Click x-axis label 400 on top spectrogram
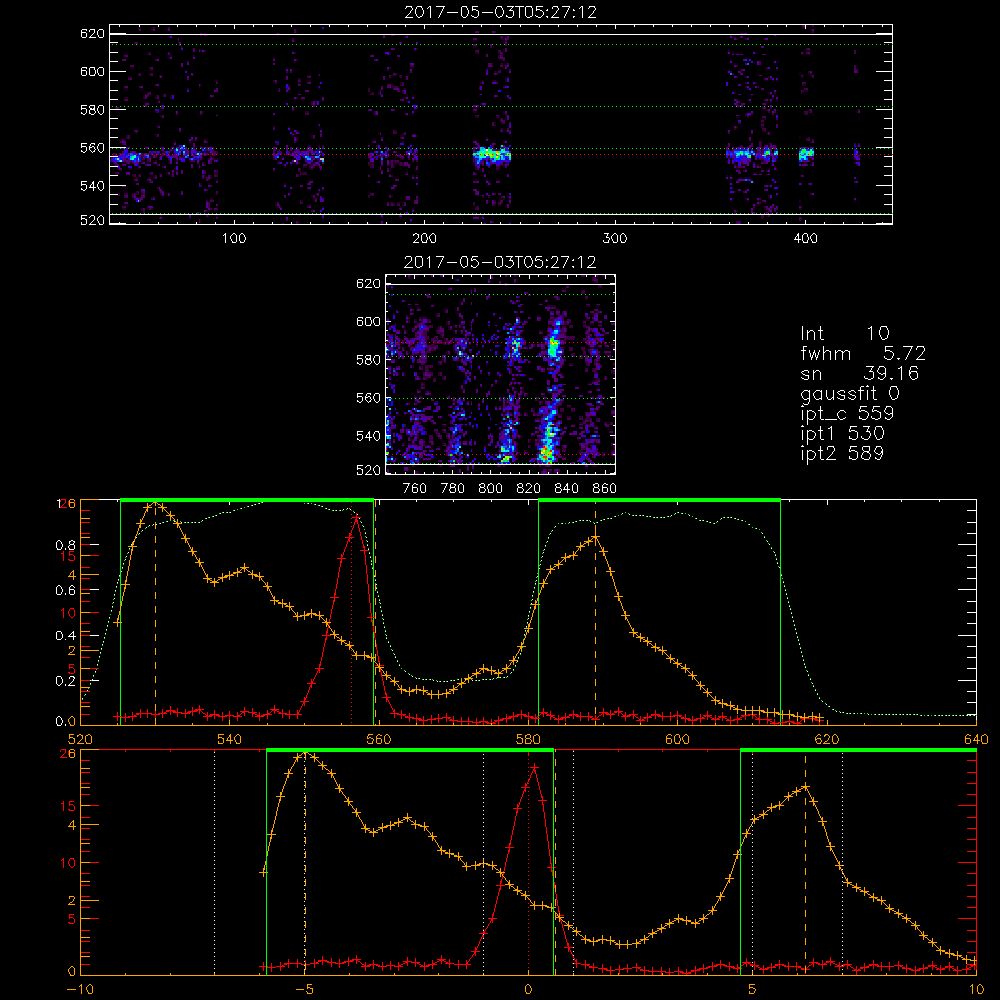The height and width of the screenshot is (1000, 1000). (805, 239)
